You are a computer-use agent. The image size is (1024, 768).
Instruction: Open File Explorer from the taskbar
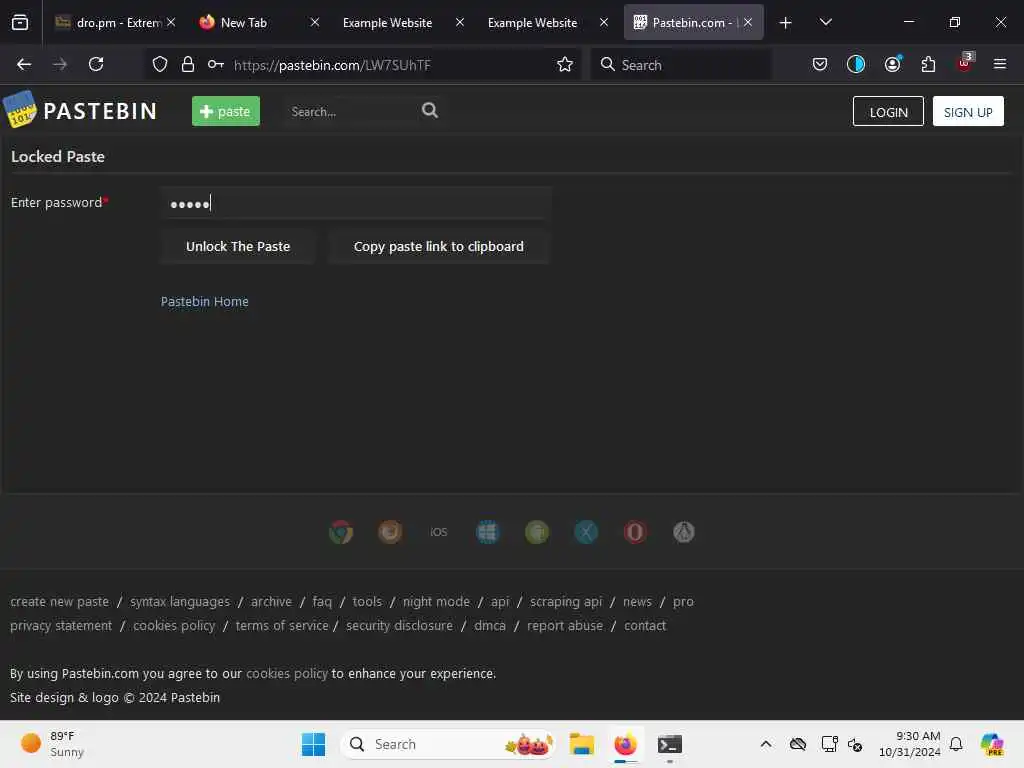[581, 744]
